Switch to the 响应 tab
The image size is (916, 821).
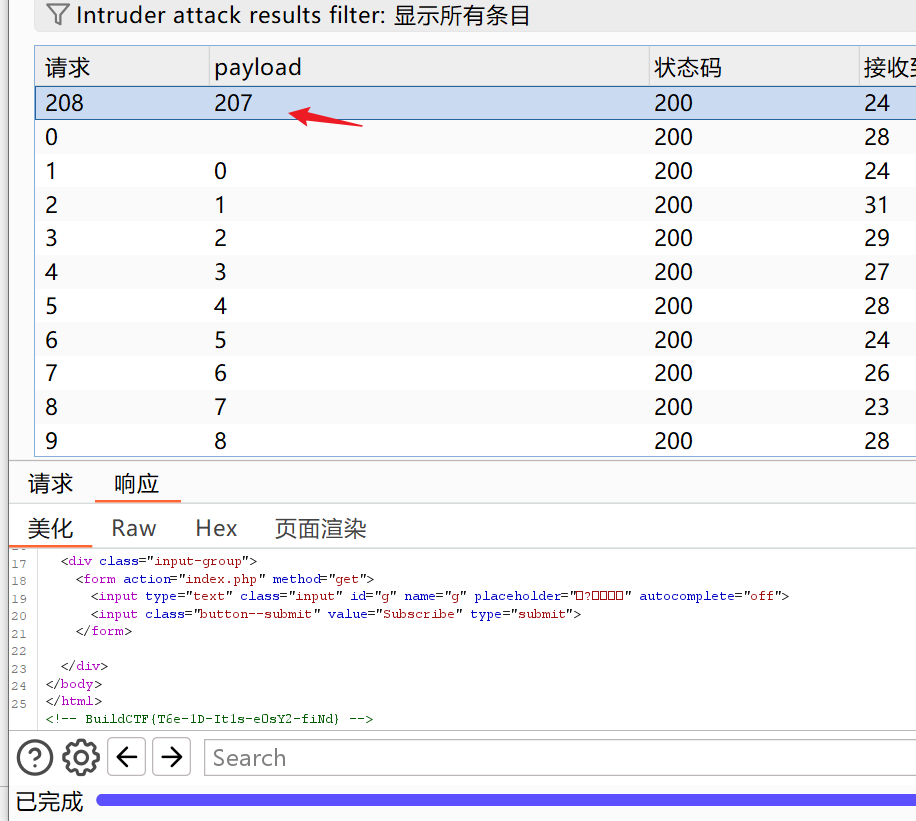137,484
